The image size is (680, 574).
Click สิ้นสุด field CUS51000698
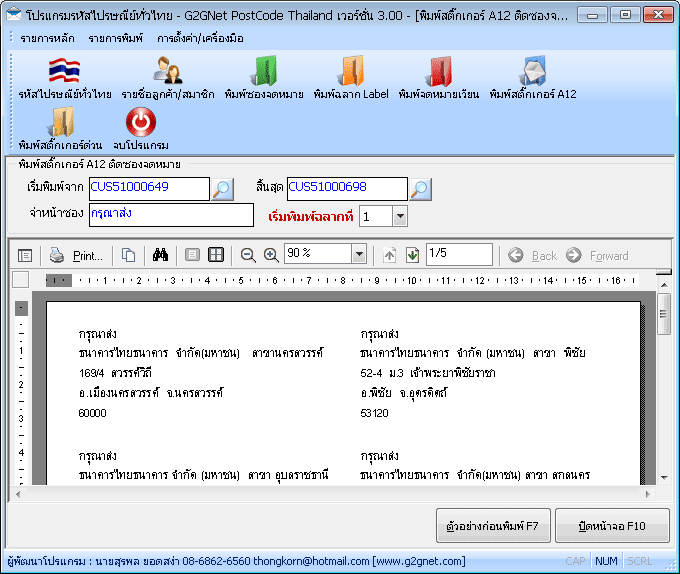347,189
